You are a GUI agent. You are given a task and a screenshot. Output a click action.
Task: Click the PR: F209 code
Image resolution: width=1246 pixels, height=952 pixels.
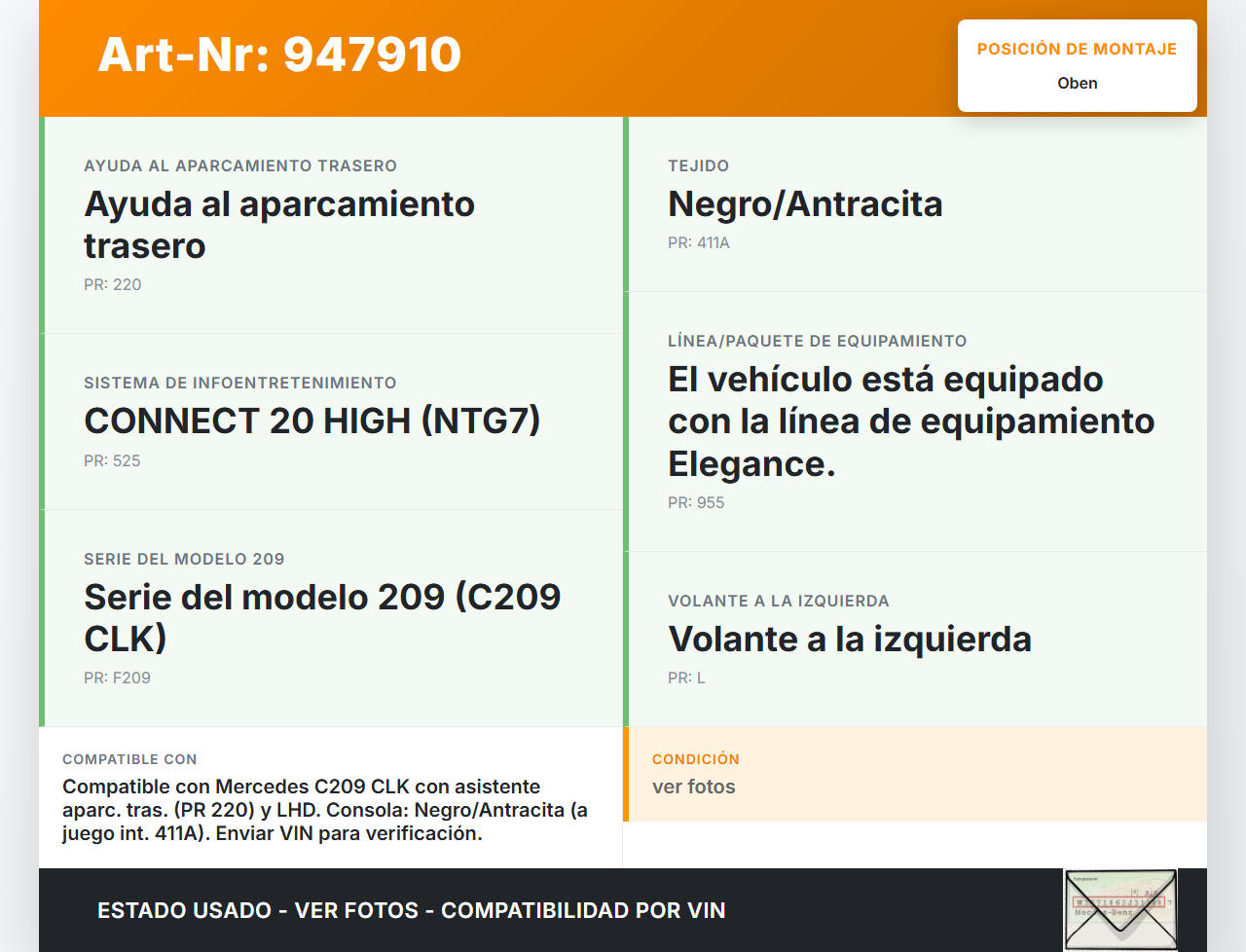(x=117, y=678)
